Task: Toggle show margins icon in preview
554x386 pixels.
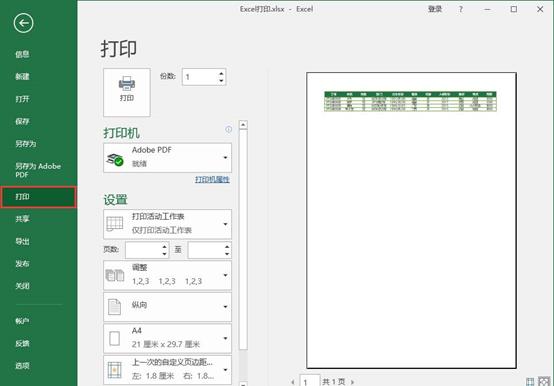Action: pyautogui.click(x=530, y=381)
